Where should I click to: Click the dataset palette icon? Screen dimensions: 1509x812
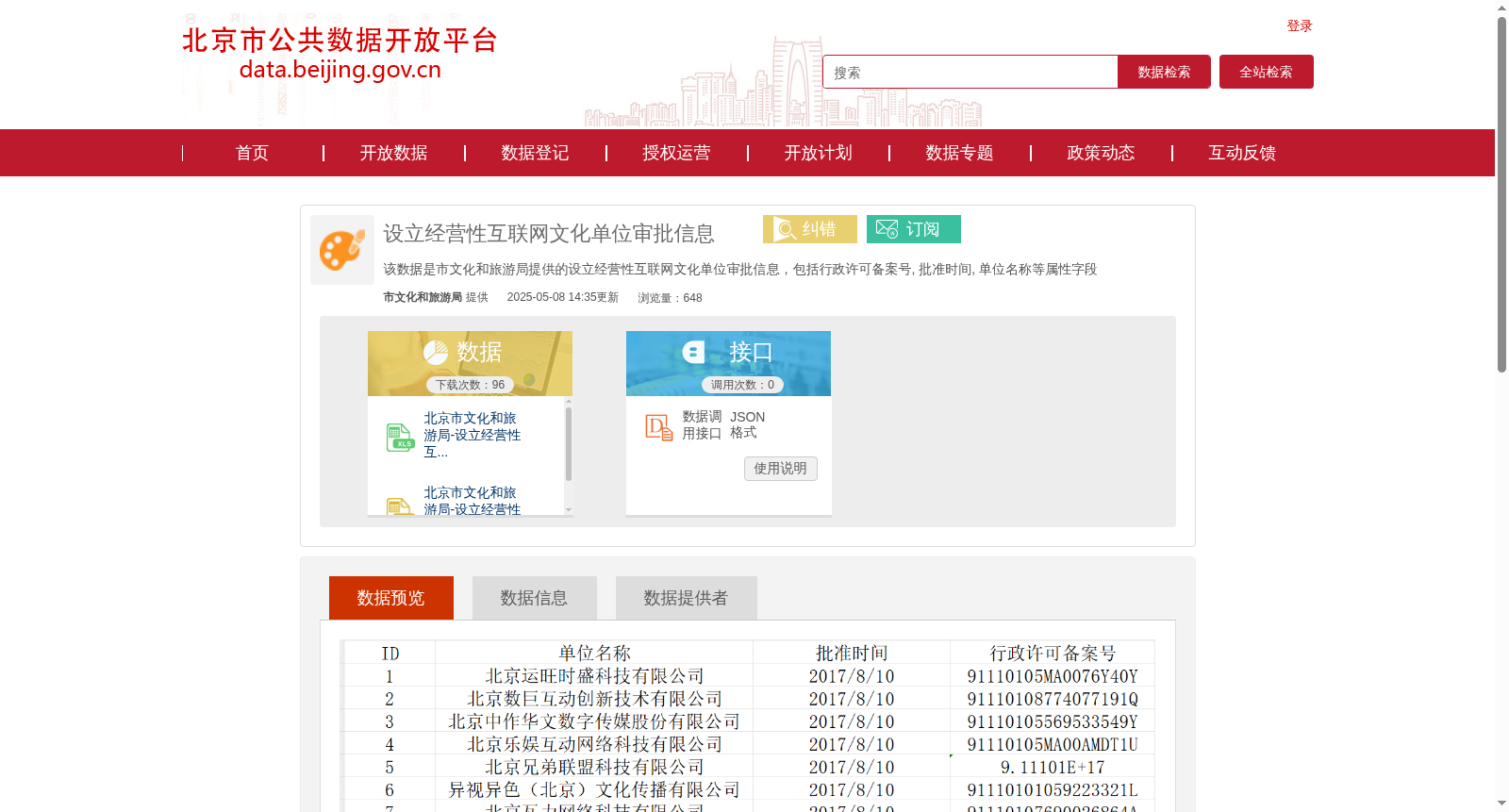(342, 250)
